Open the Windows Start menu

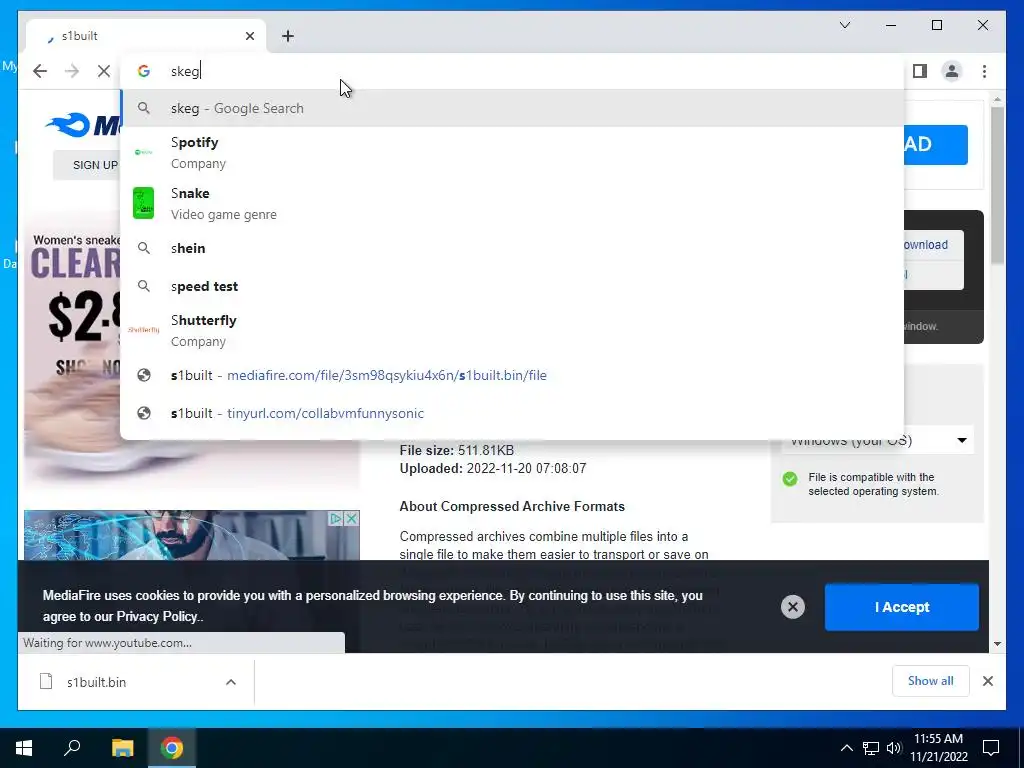[24, 748]
